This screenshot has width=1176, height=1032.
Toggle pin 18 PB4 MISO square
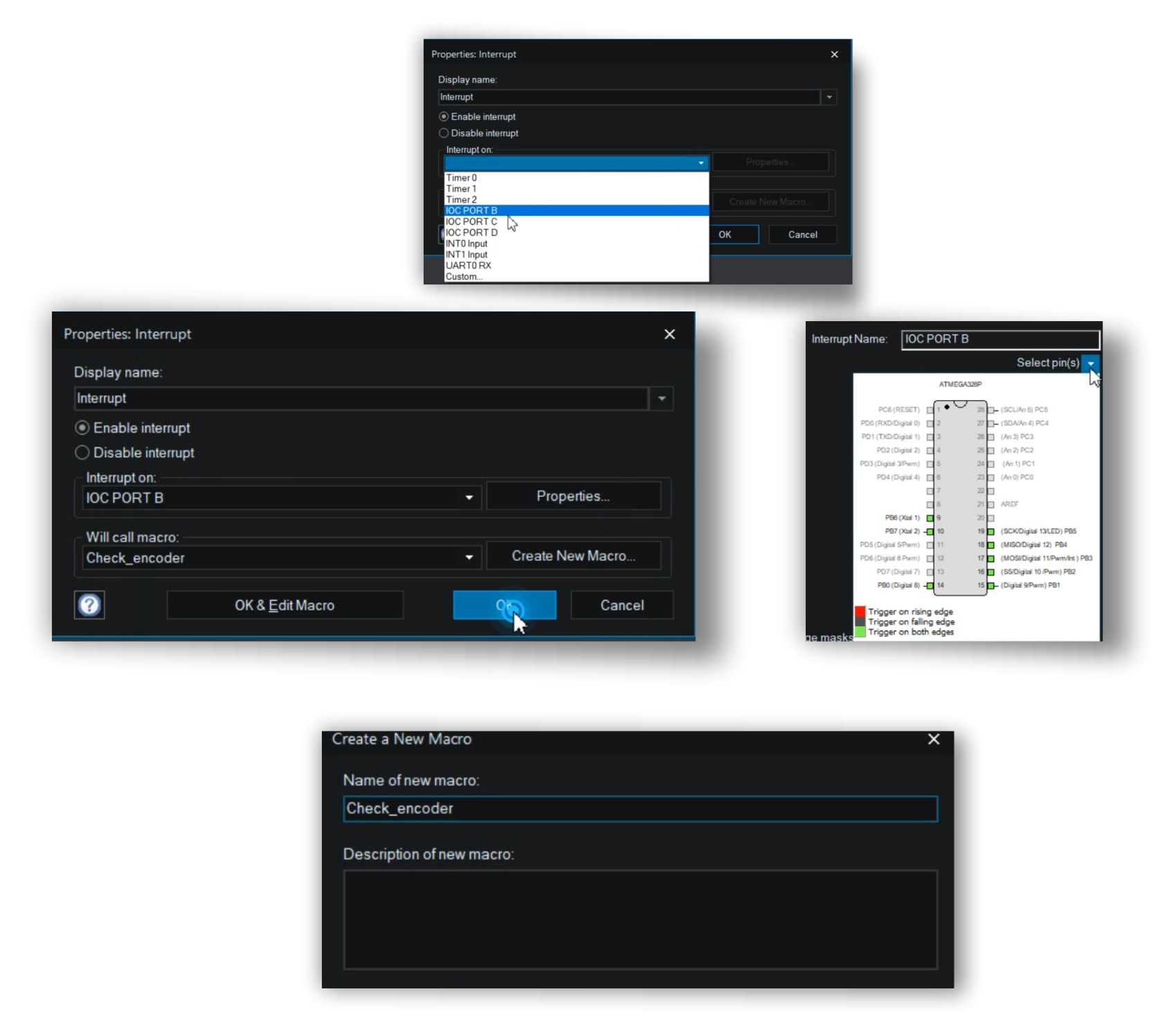[x=990, y=545]
